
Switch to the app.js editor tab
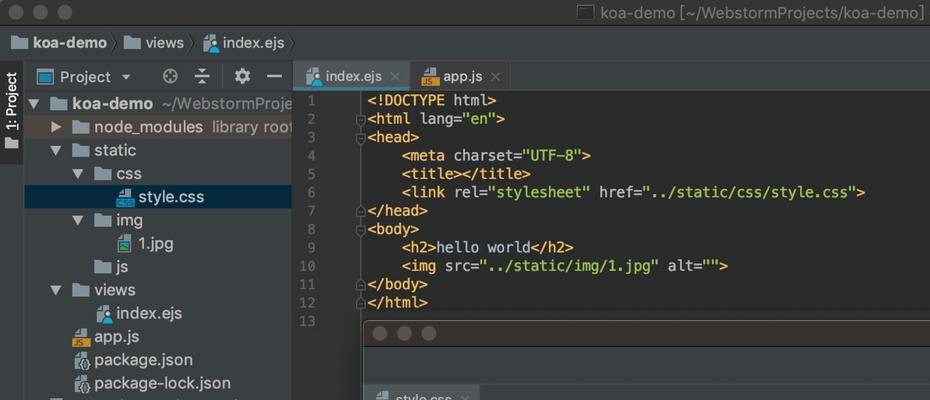[453, 77]
